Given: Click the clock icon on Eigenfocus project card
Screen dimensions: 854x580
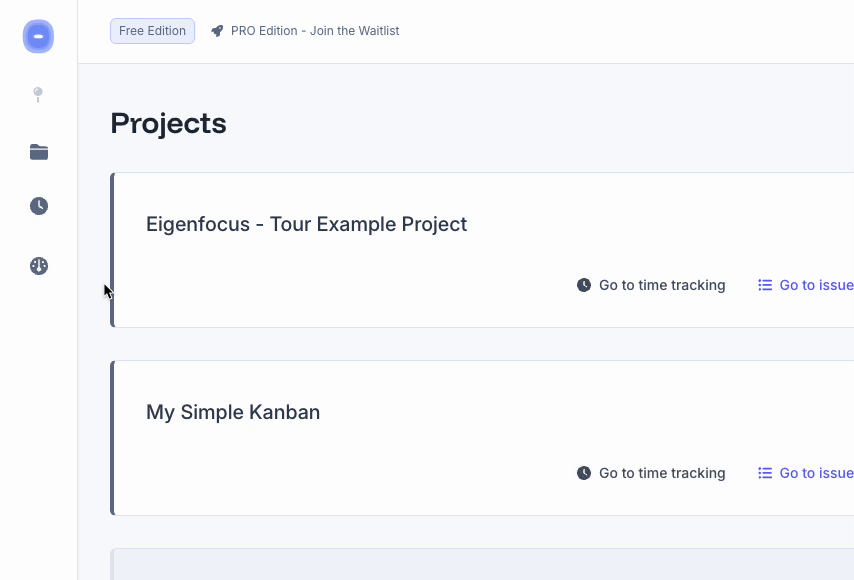Looking at the screenshot, I should 583,285.
